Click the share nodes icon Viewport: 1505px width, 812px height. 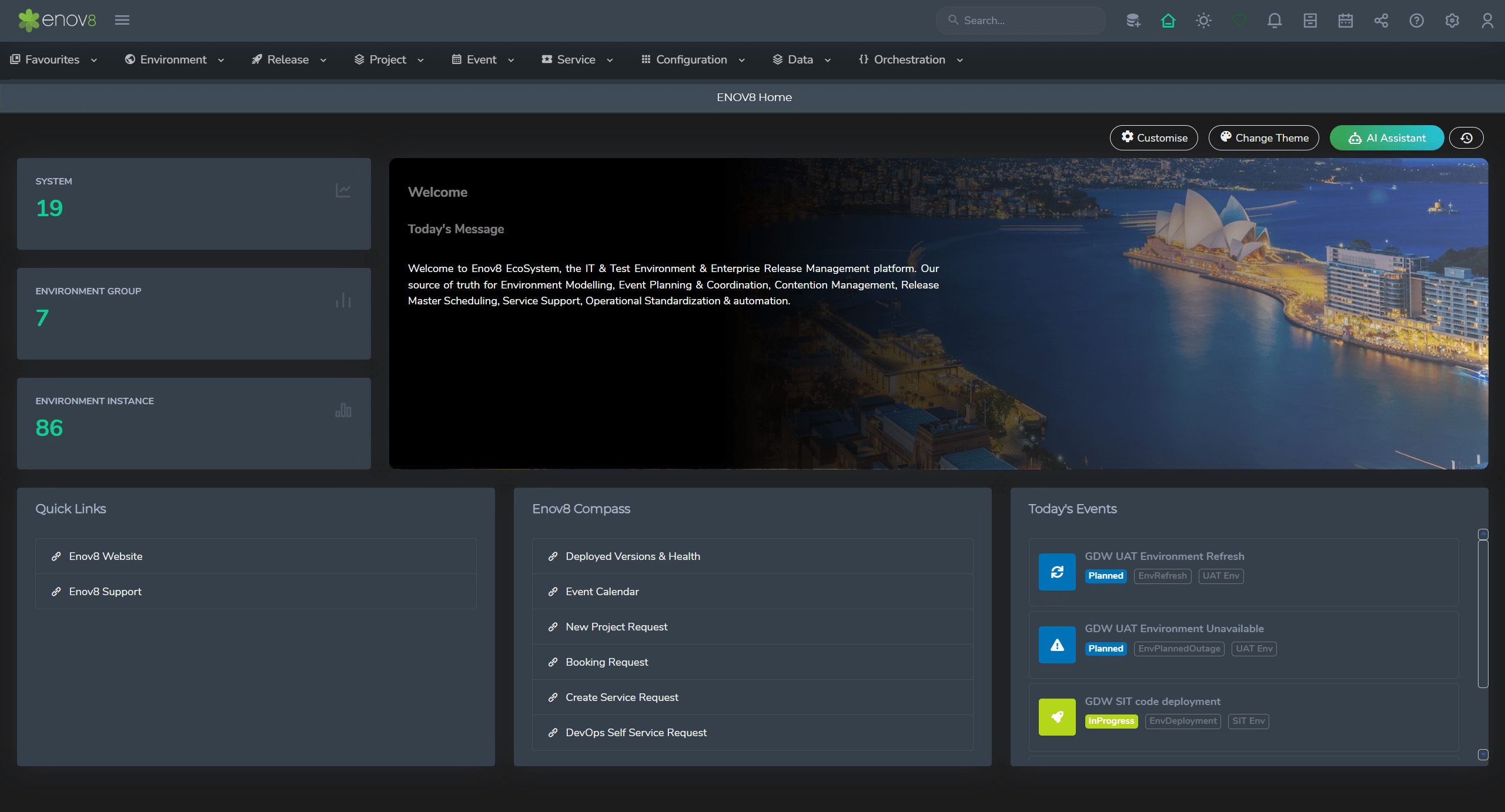[x=1381, y=21]
